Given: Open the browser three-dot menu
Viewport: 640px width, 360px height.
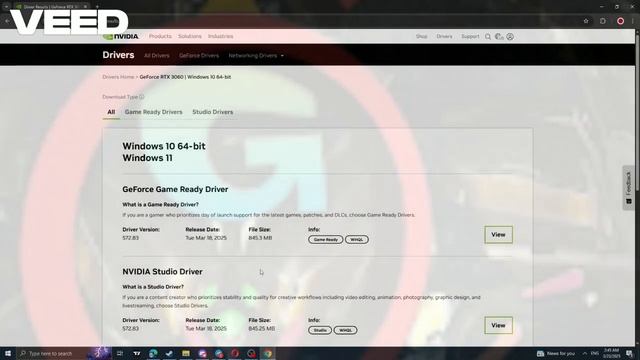Looking at the screenshot, I should click(634, 21).
